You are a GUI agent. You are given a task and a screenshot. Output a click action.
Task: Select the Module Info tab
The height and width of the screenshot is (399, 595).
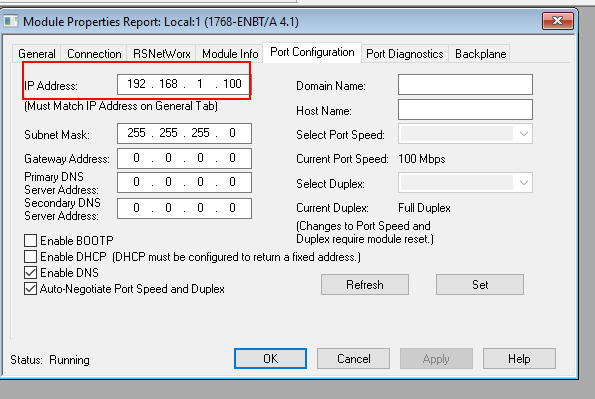pos(230,54)
